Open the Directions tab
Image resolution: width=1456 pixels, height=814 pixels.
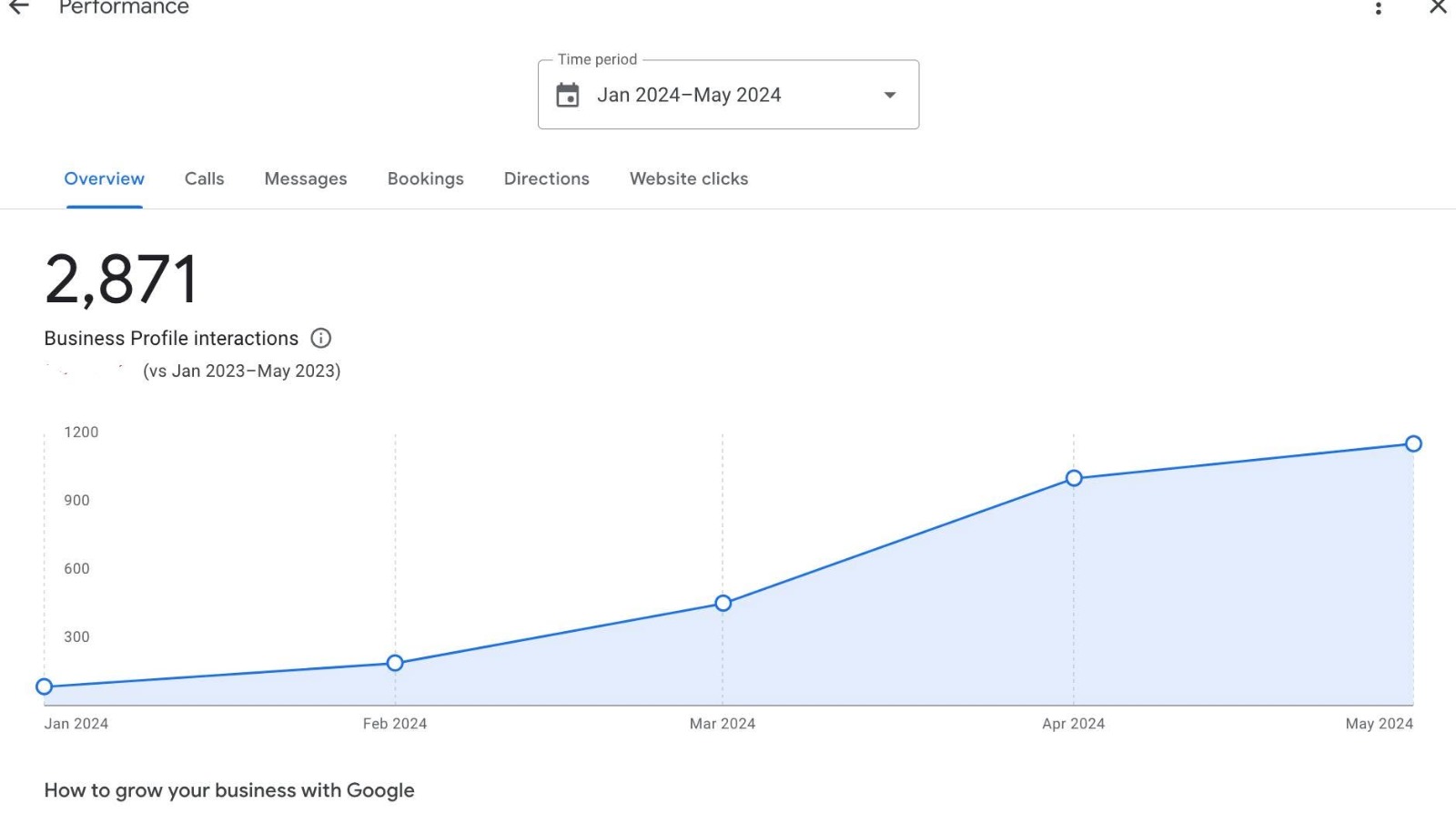(547, 178)
